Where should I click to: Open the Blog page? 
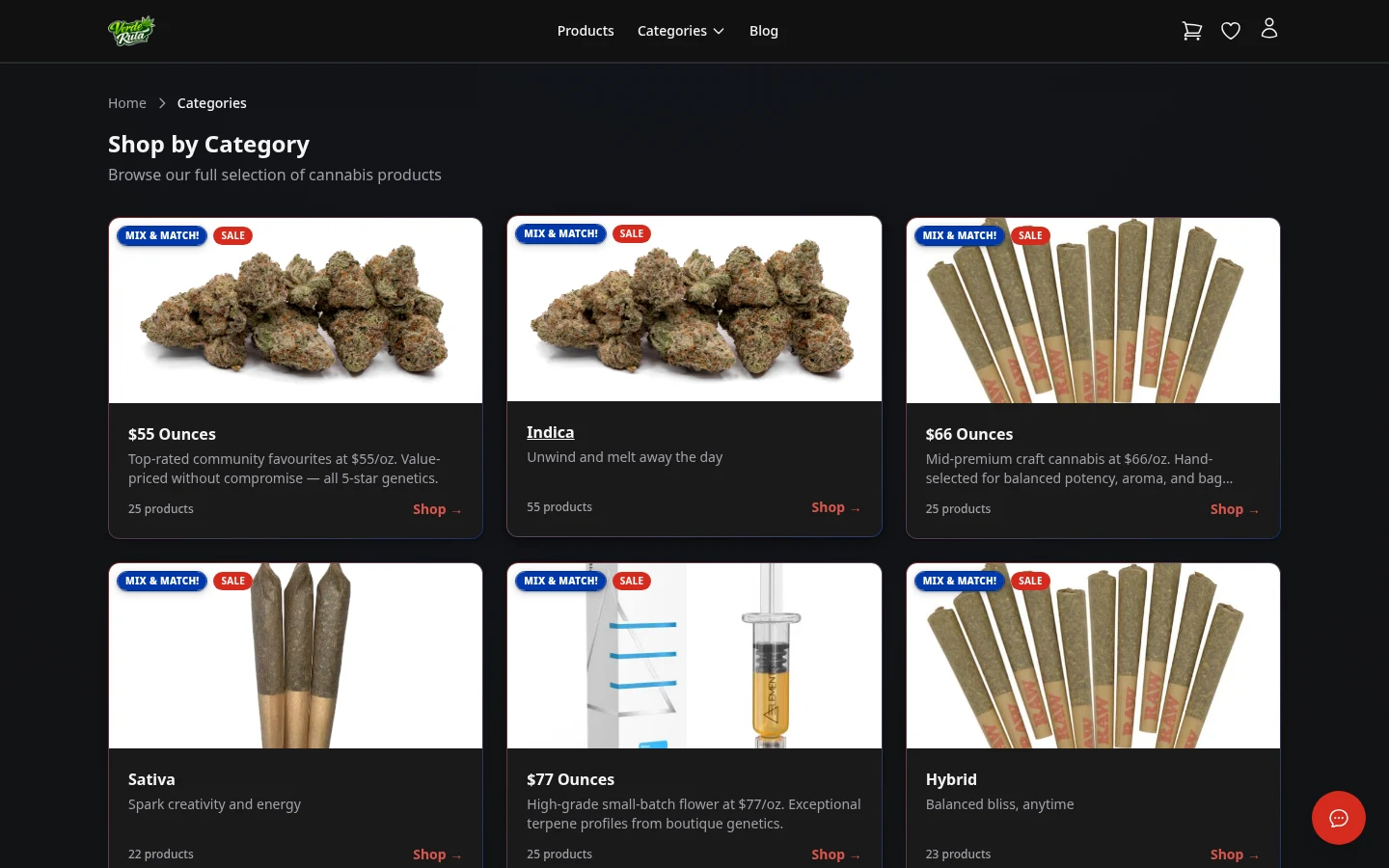coord(763,30)
